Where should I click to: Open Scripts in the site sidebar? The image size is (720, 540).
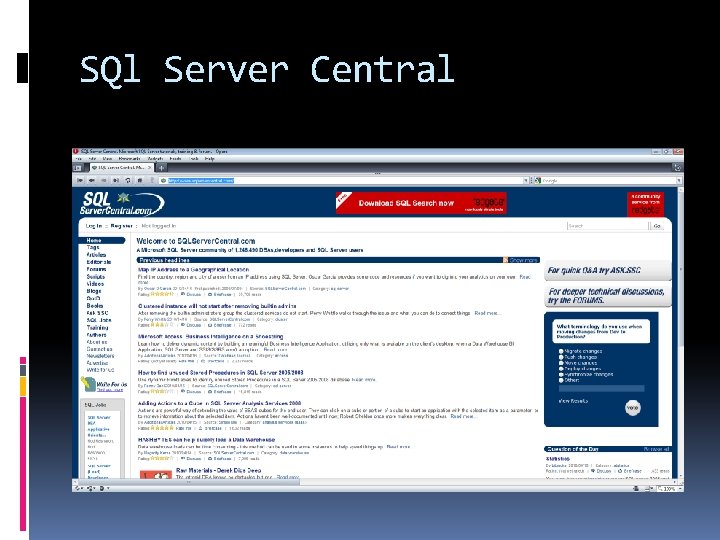point(96,277)
